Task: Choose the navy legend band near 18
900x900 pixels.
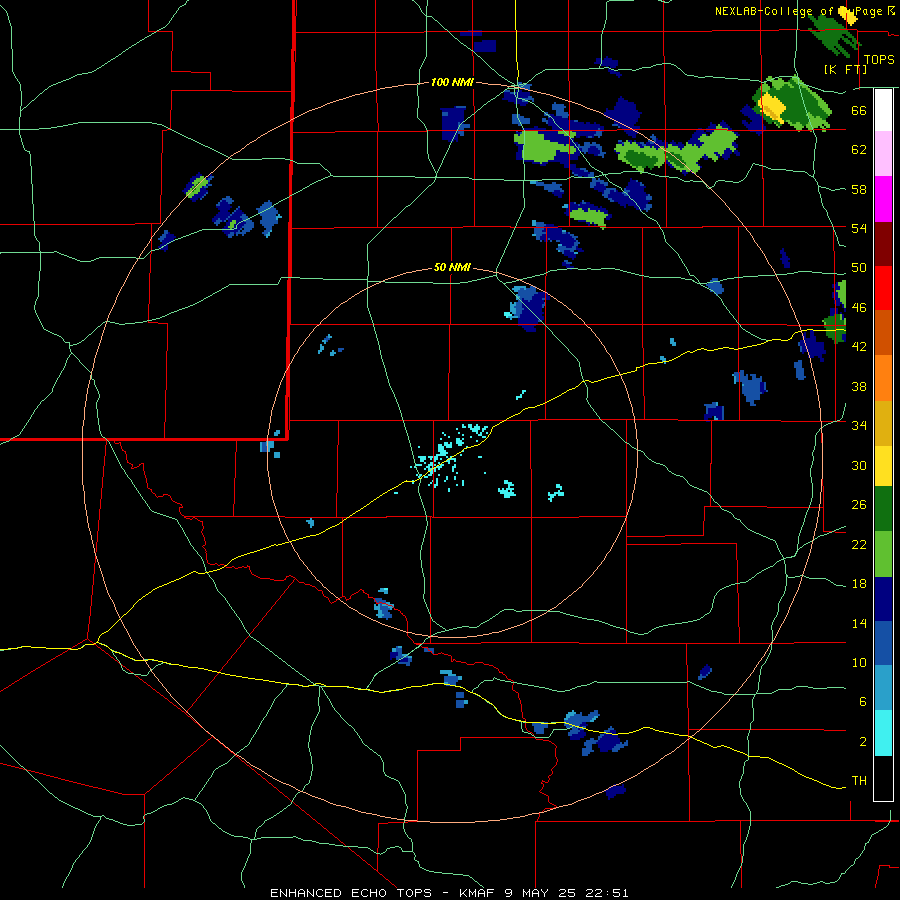Action: pyautogui.click(x=883, y=599)
